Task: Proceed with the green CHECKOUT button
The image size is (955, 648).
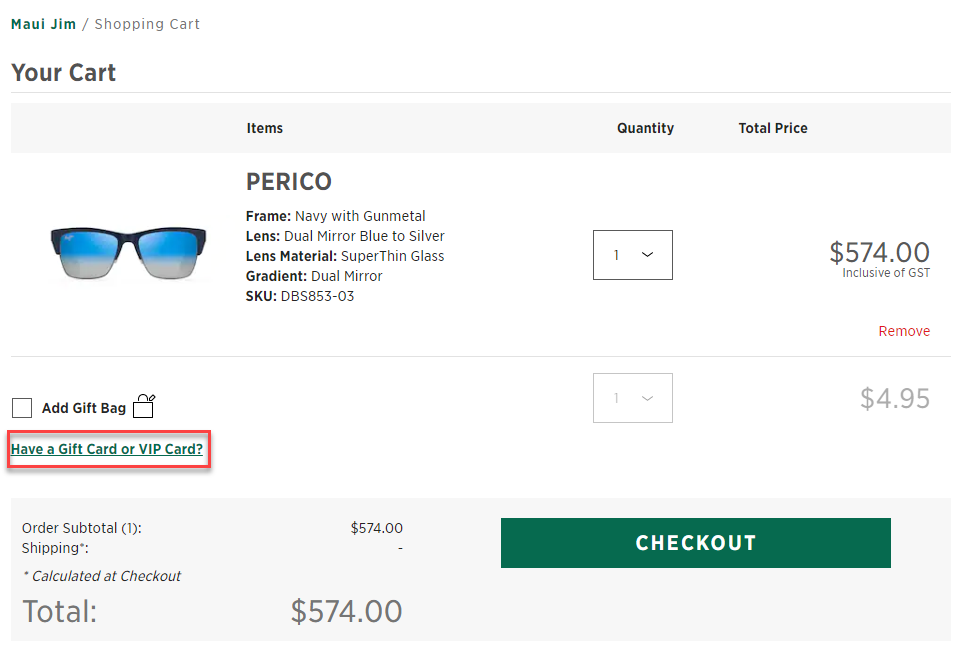Action: 696,543
